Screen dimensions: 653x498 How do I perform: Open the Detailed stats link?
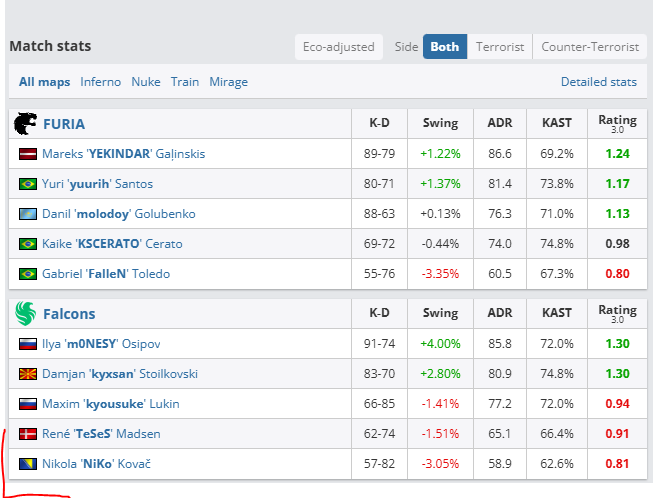pos(598,82)
